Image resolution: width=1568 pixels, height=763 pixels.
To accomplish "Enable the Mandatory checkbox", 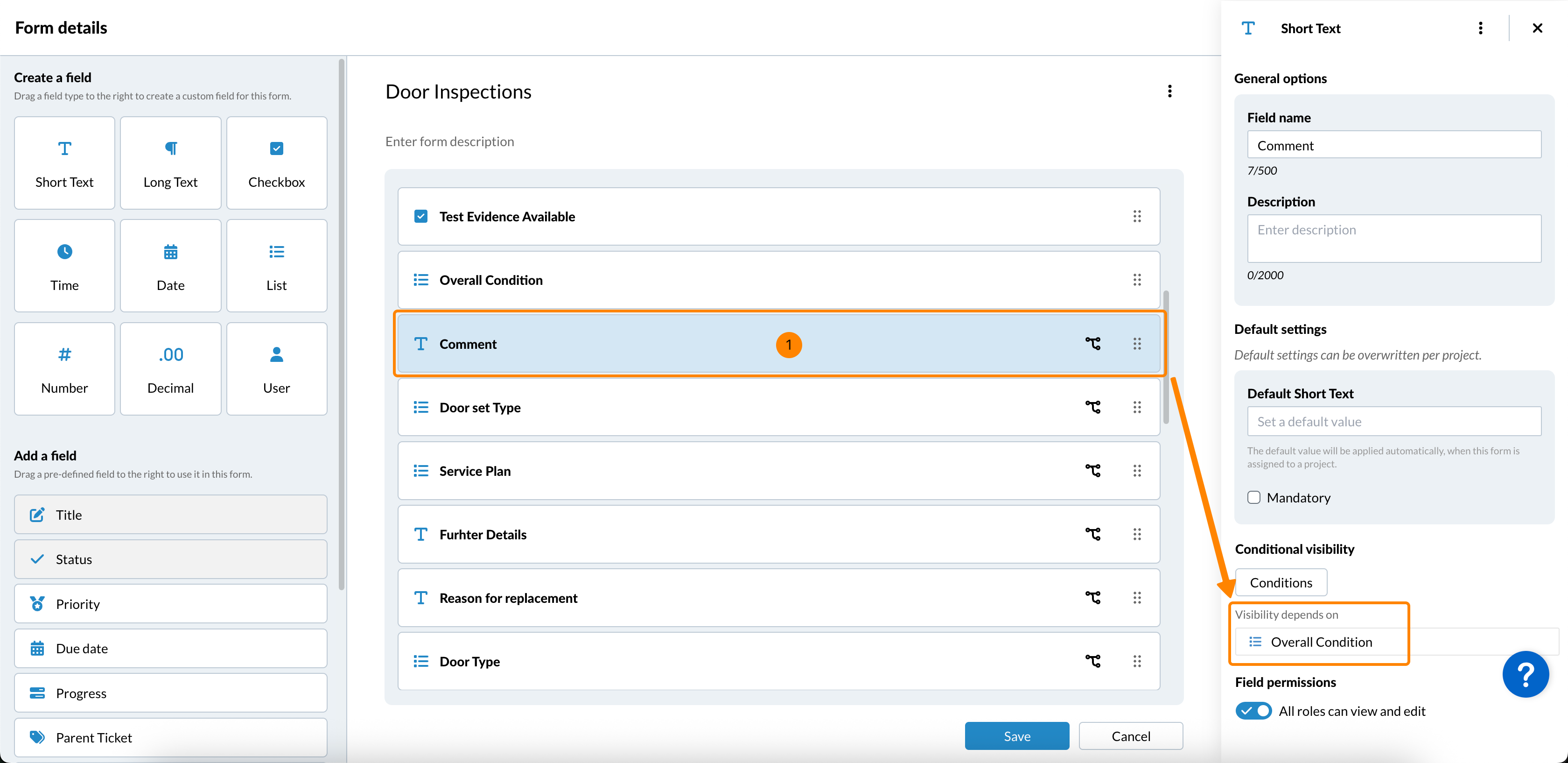I will (x=1254, y=497).
